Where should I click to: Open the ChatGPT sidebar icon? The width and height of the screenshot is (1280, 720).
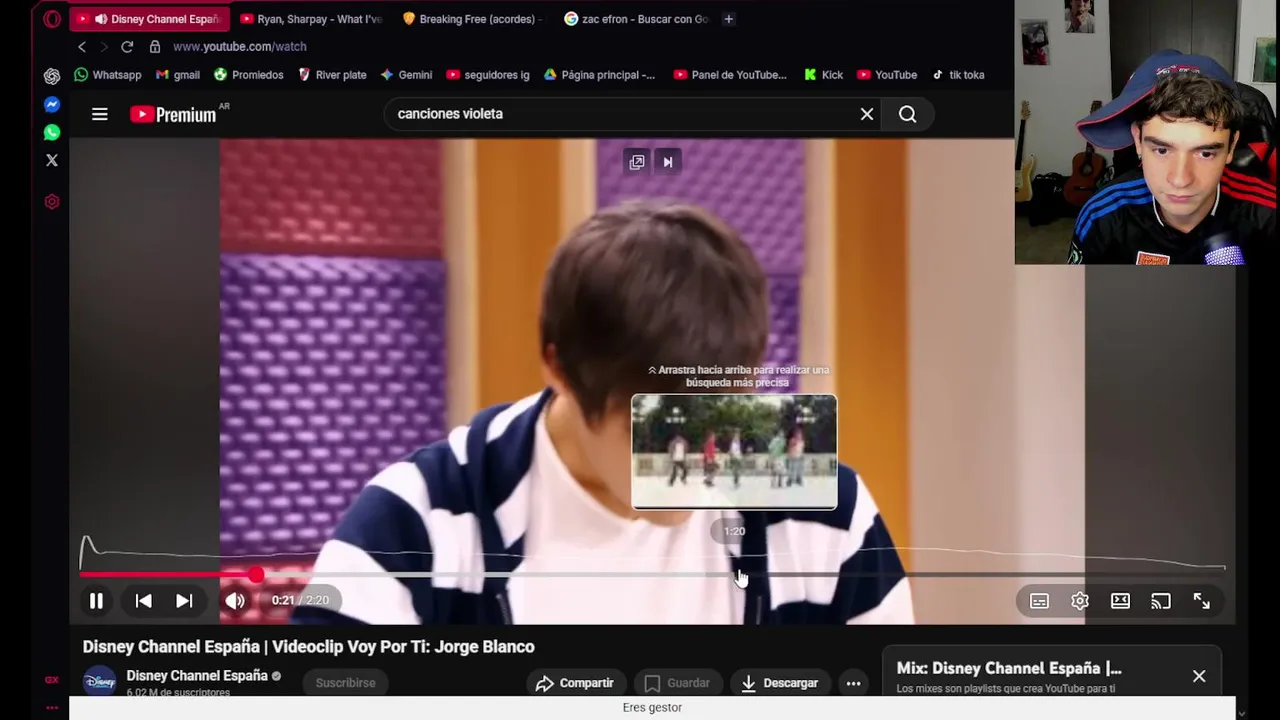tap(52, 76)
